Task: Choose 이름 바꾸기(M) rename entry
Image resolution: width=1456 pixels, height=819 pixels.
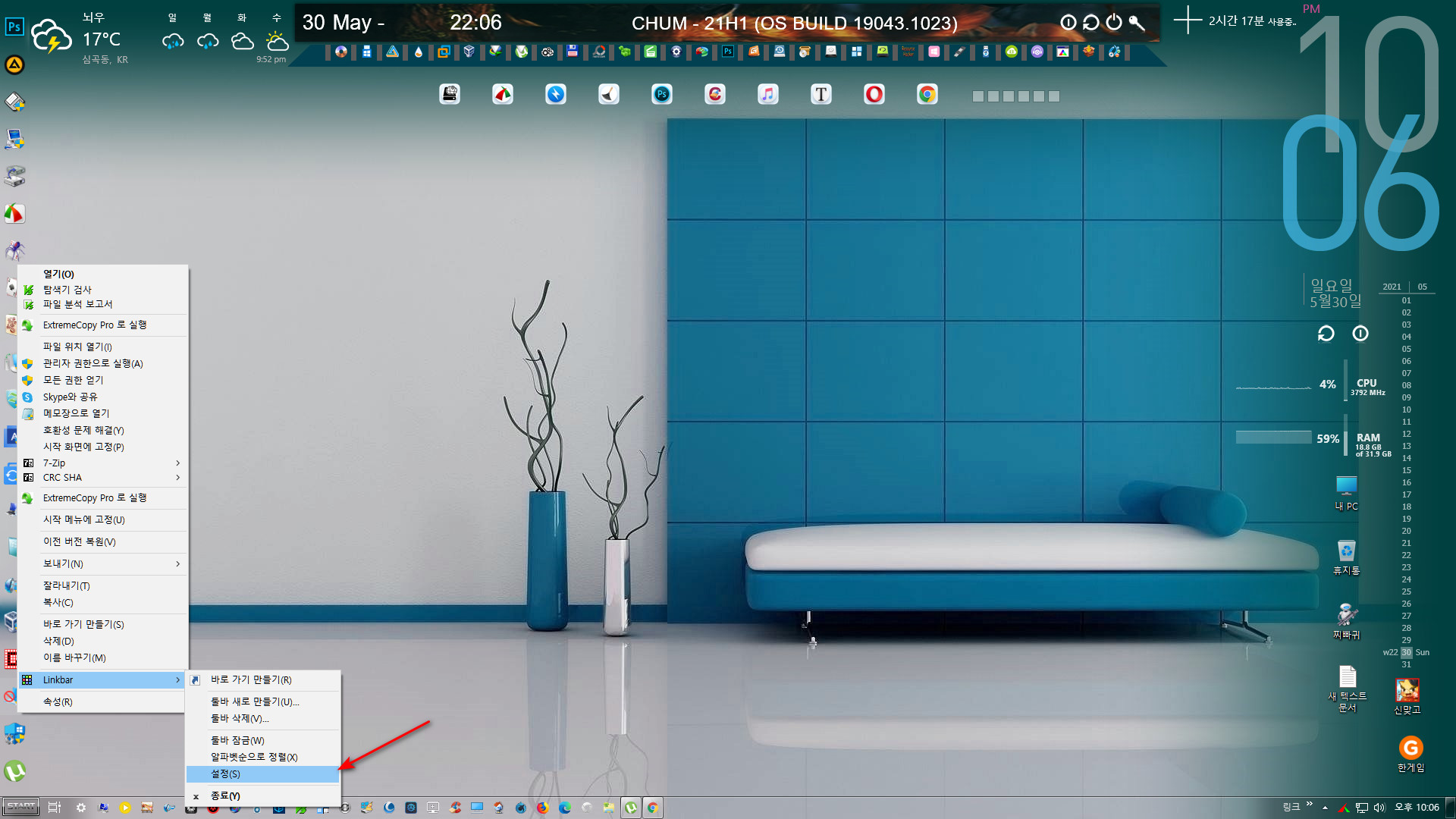Action: tap(102, 657)
